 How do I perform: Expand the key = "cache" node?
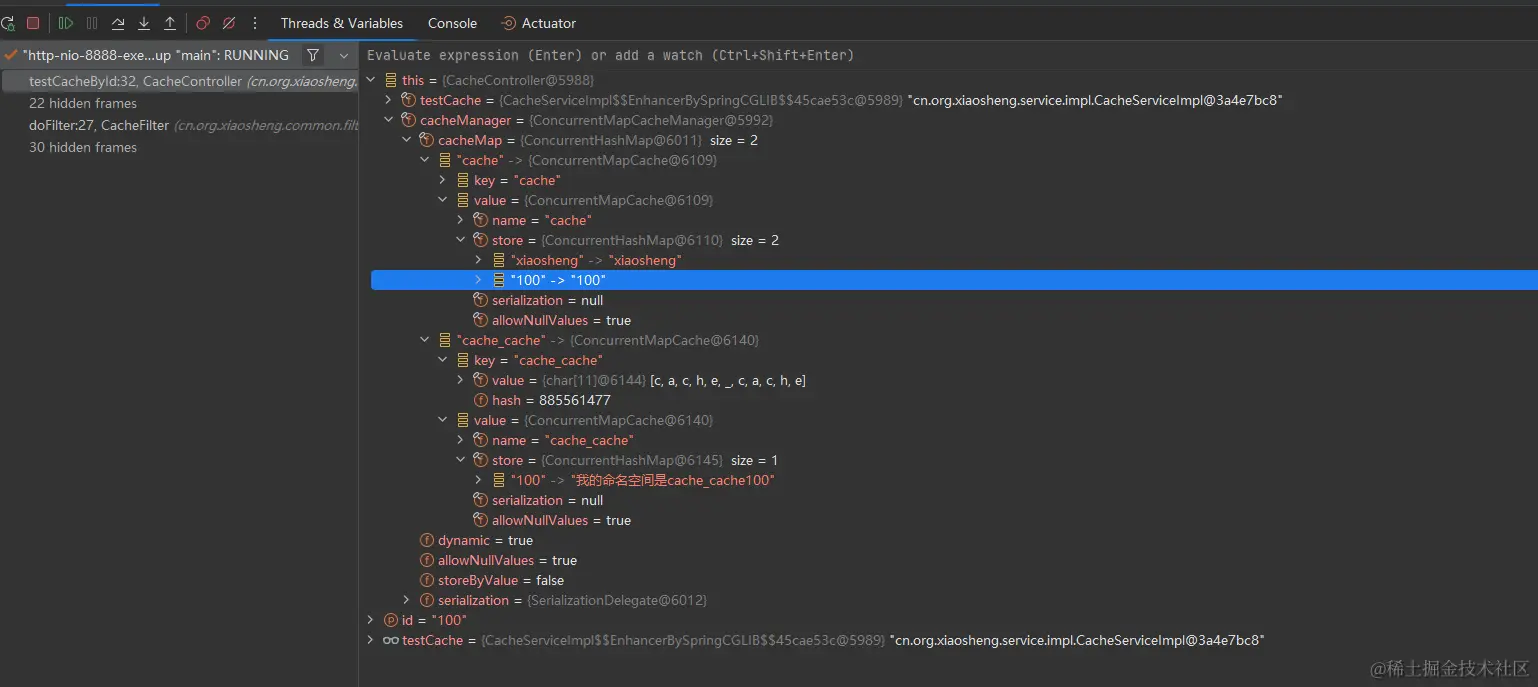[443, 180]
